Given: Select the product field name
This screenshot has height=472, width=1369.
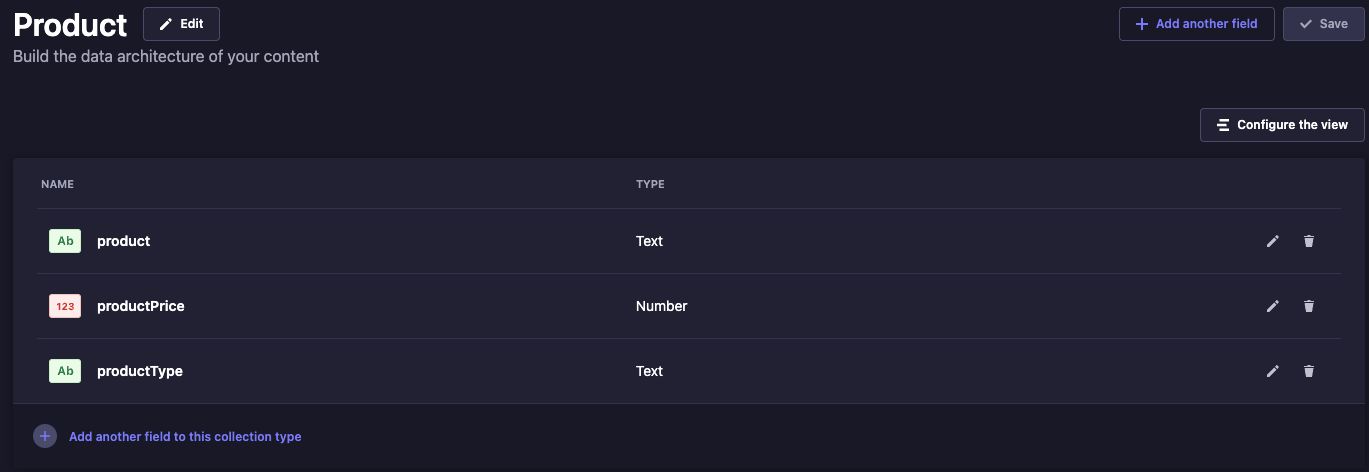Looking at the screenshot, I should click(x=124, y=241).
